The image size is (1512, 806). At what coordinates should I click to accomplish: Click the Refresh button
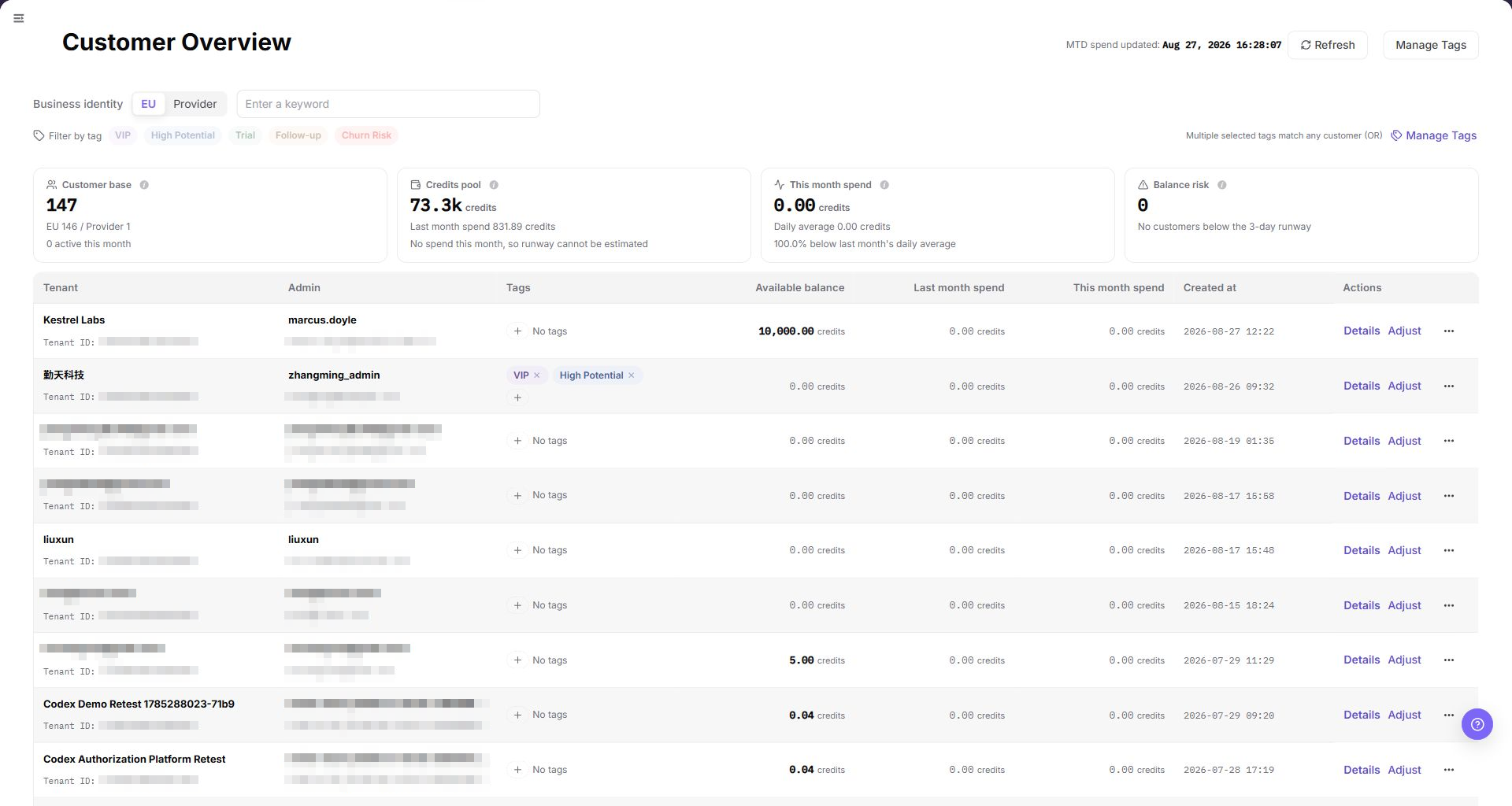[1328, 45]
